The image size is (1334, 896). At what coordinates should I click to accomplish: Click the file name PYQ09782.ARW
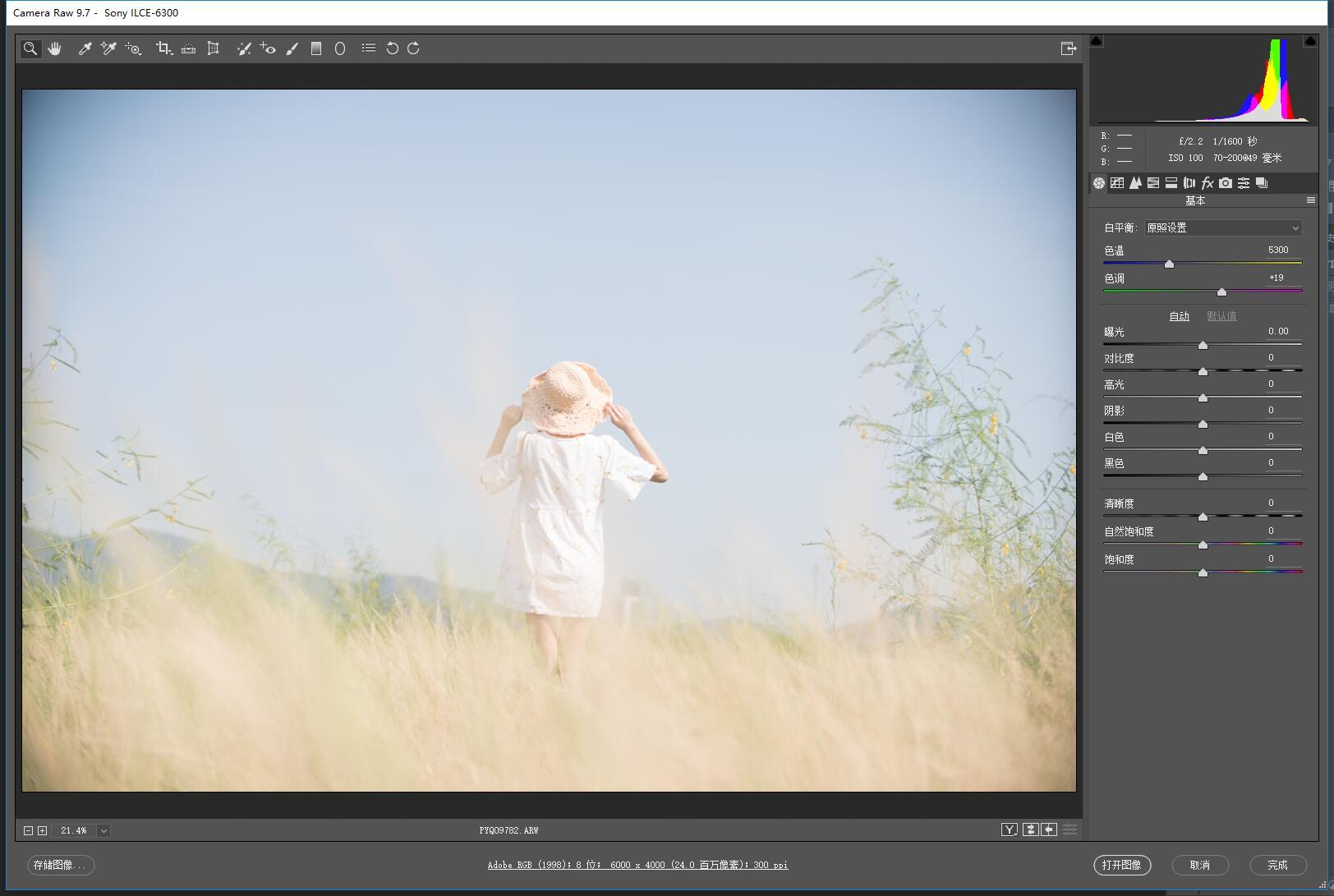coord(508,830)
